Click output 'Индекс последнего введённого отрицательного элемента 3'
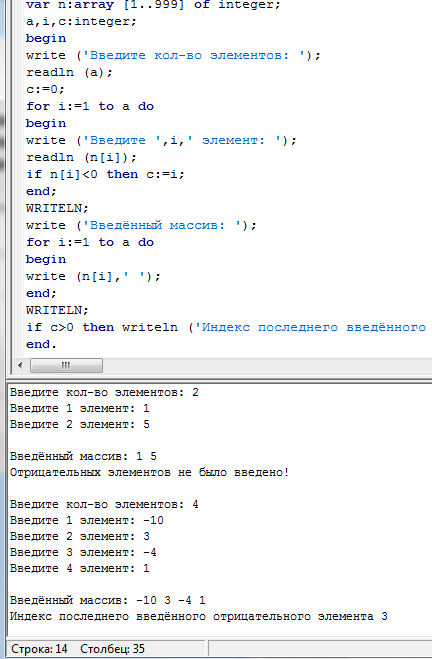Screen dimensions: 432x659 click(199, 617)
